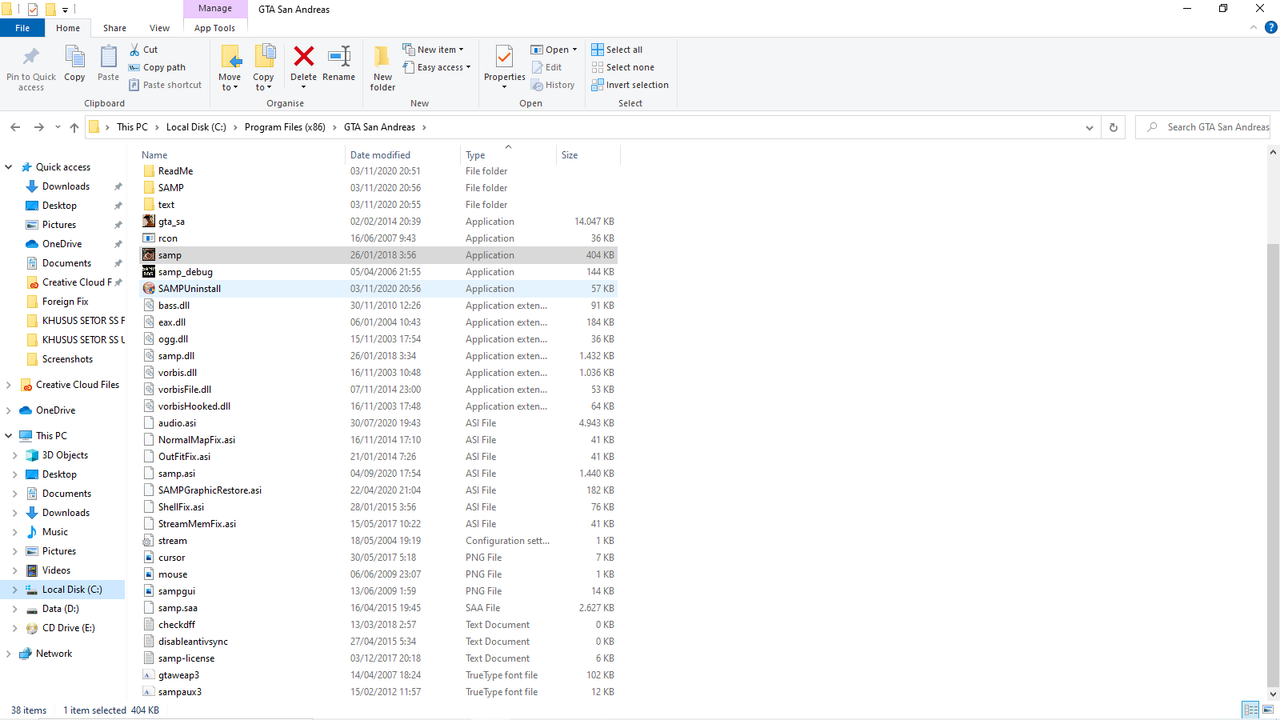
Task: Select the SAMPGraphicRestore.asi file
Action: (378, 490)
